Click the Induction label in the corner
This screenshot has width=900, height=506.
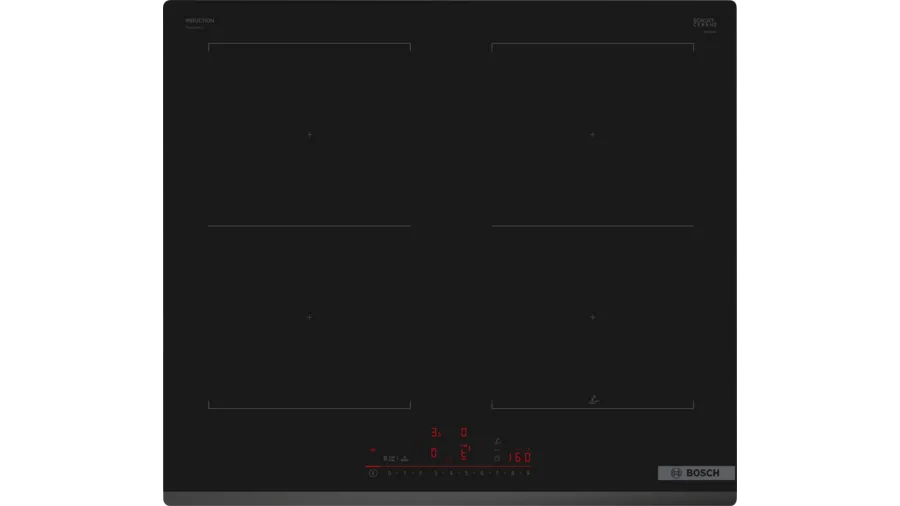(x=200, y=21)
